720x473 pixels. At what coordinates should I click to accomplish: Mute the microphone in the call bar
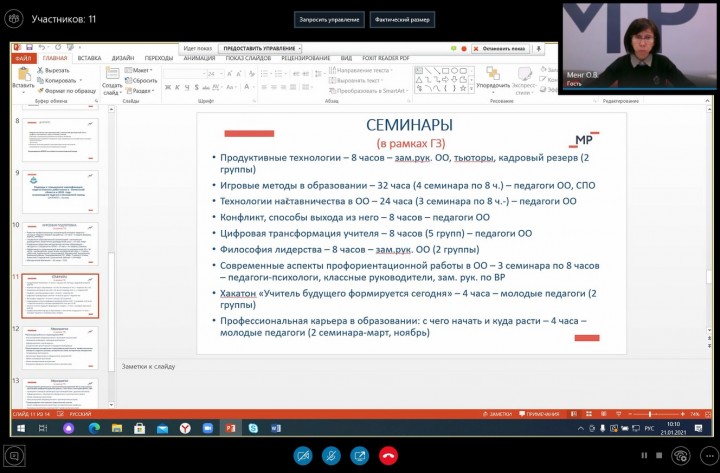tap(331, 456)
